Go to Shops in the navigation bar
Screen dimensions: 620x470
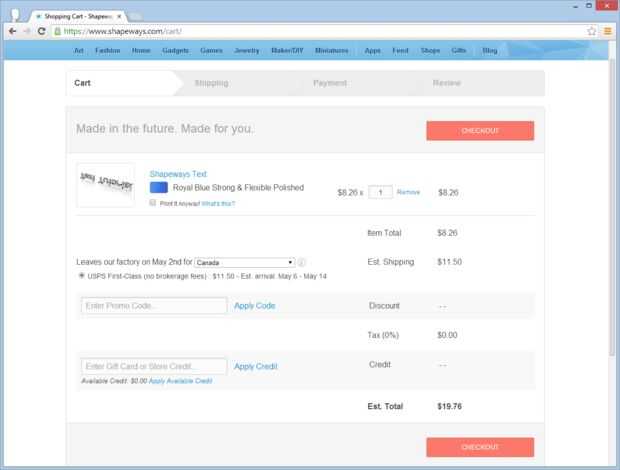pos(430,51)
